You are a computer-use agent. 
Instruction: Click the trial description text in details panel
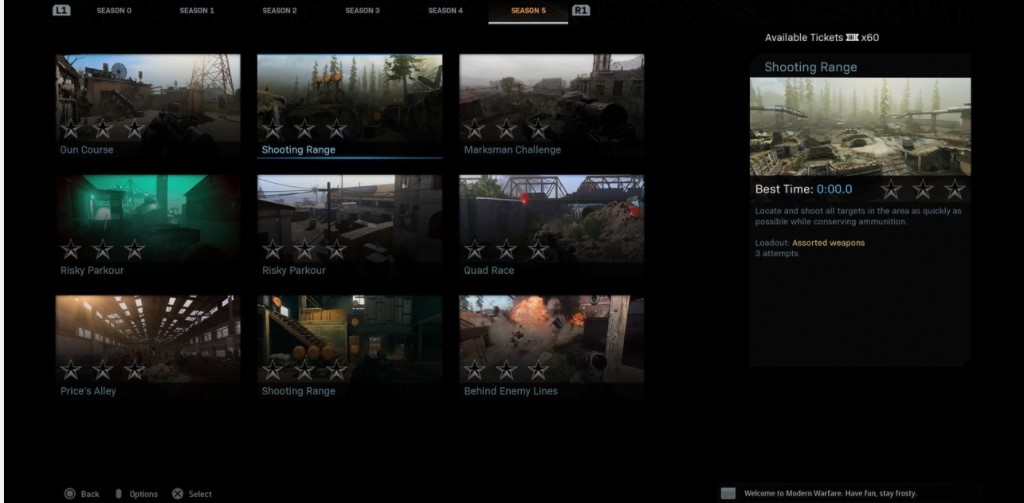pyautogui.click(x=858, y=216)
